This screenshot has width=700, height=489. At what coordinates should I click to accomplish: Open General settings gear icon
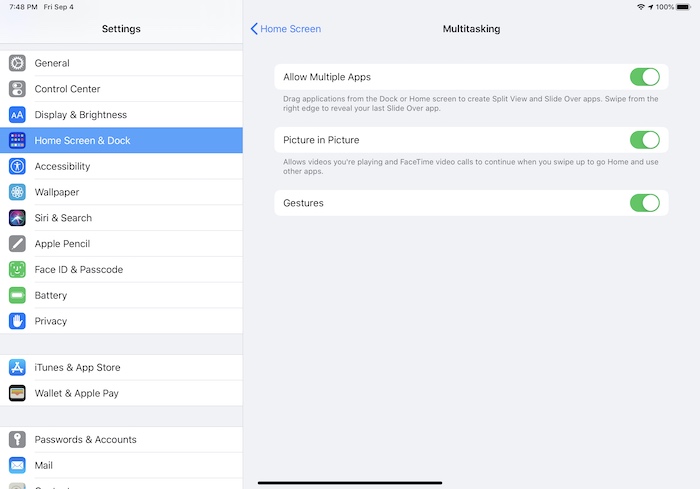pos(17,63)
